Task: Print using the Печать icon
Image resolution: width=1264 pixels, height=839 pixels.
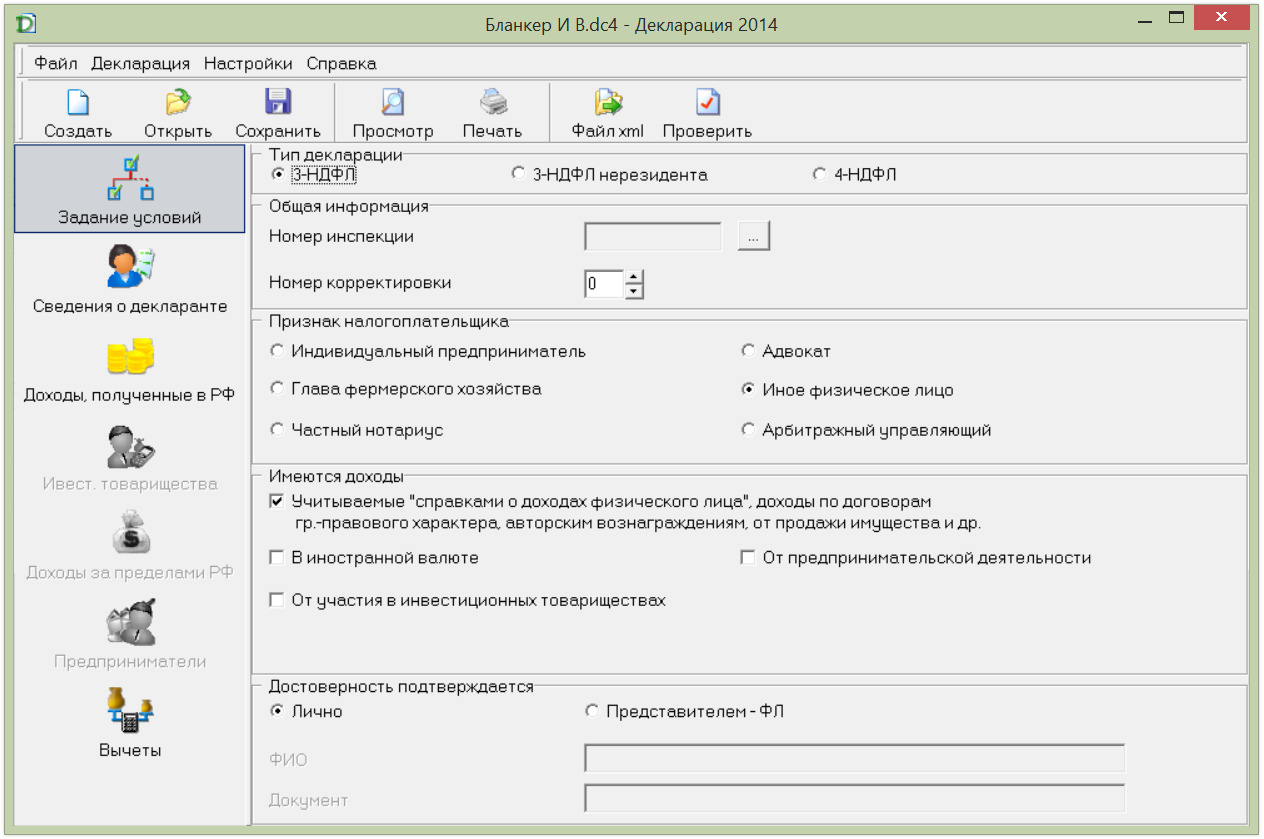Action: pos(492,103)
